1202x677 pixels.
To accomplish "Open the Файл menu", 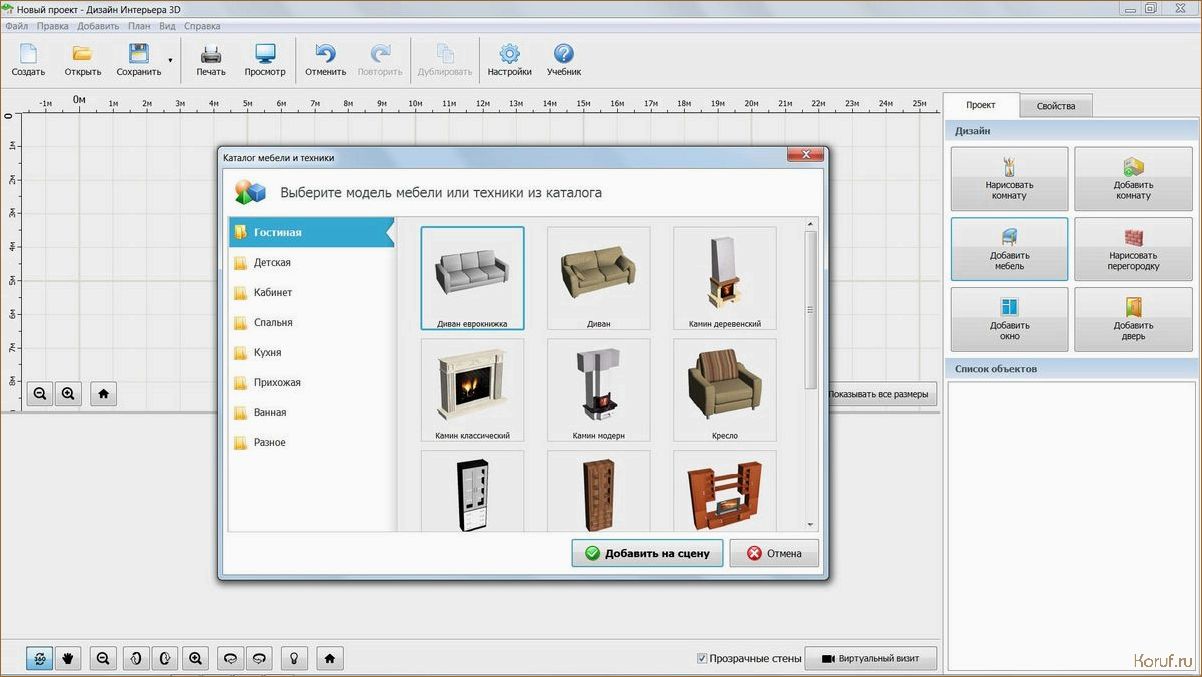I will tap(16, 26).
